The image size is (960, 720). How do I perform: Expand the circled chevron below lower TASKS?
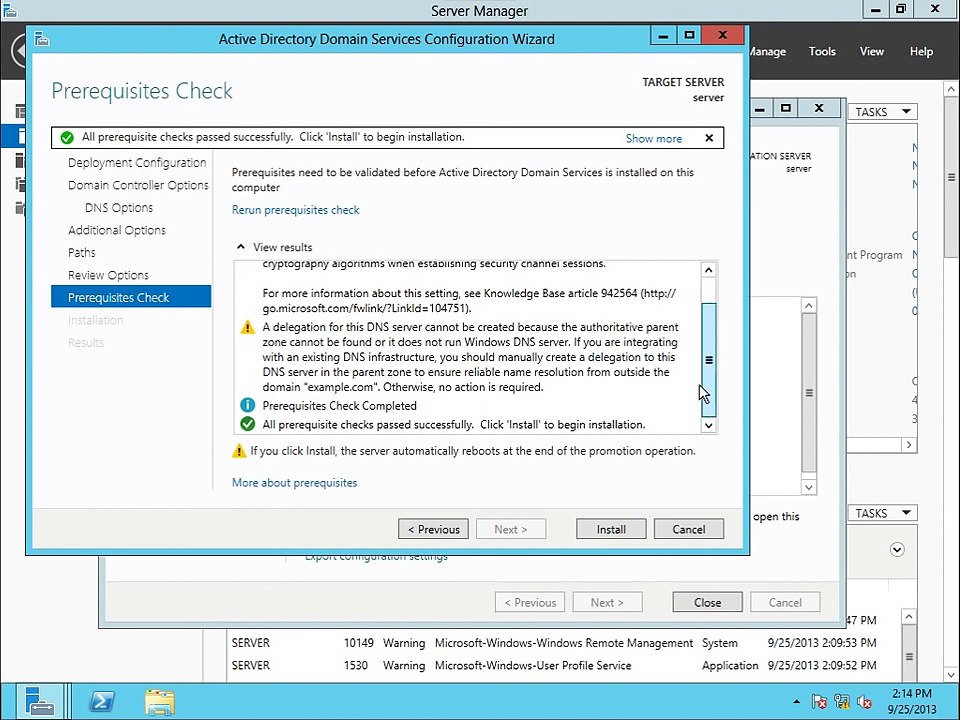[x=897, y=550]
